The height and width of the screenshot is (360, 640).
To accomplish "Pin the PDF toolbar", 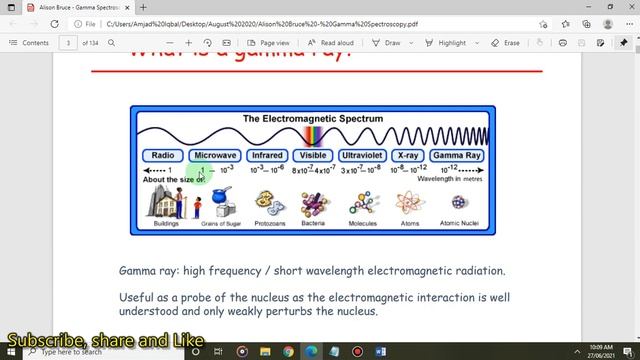I will pyautogui.click(x=624, y=43).
